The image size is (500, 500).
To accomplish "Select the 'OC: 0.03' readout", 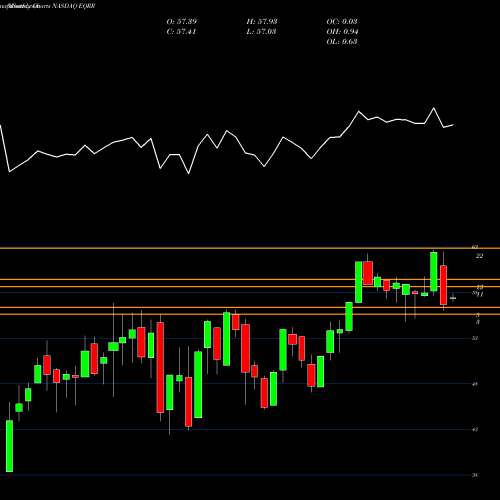I will click(x=342, y=22).
